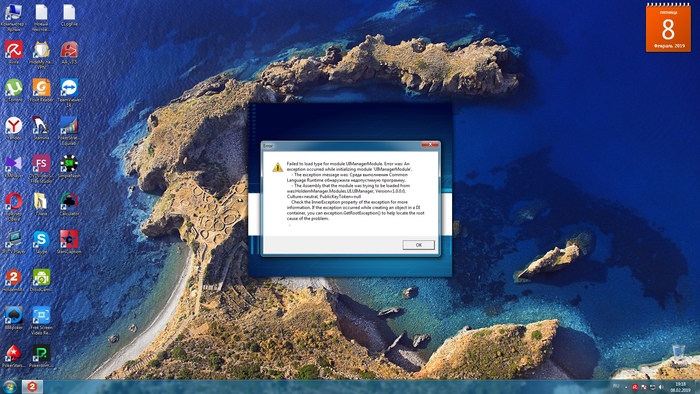Open the volume speaker tray icon
The width and height of the screenshot is (700, 394).
pos(661,387)
